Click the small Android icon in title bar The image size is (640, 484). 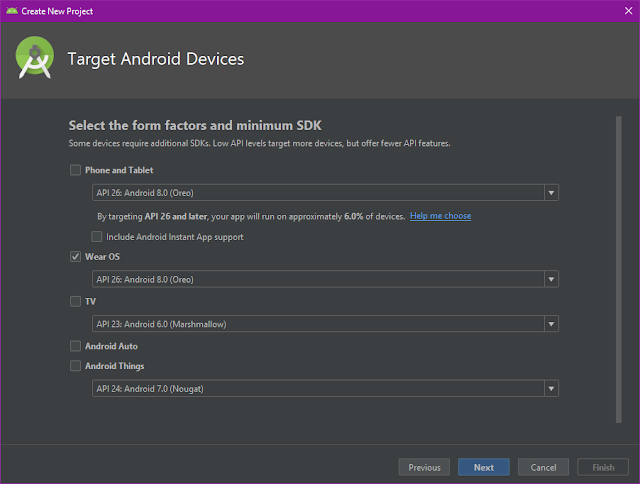click(12, 9)
